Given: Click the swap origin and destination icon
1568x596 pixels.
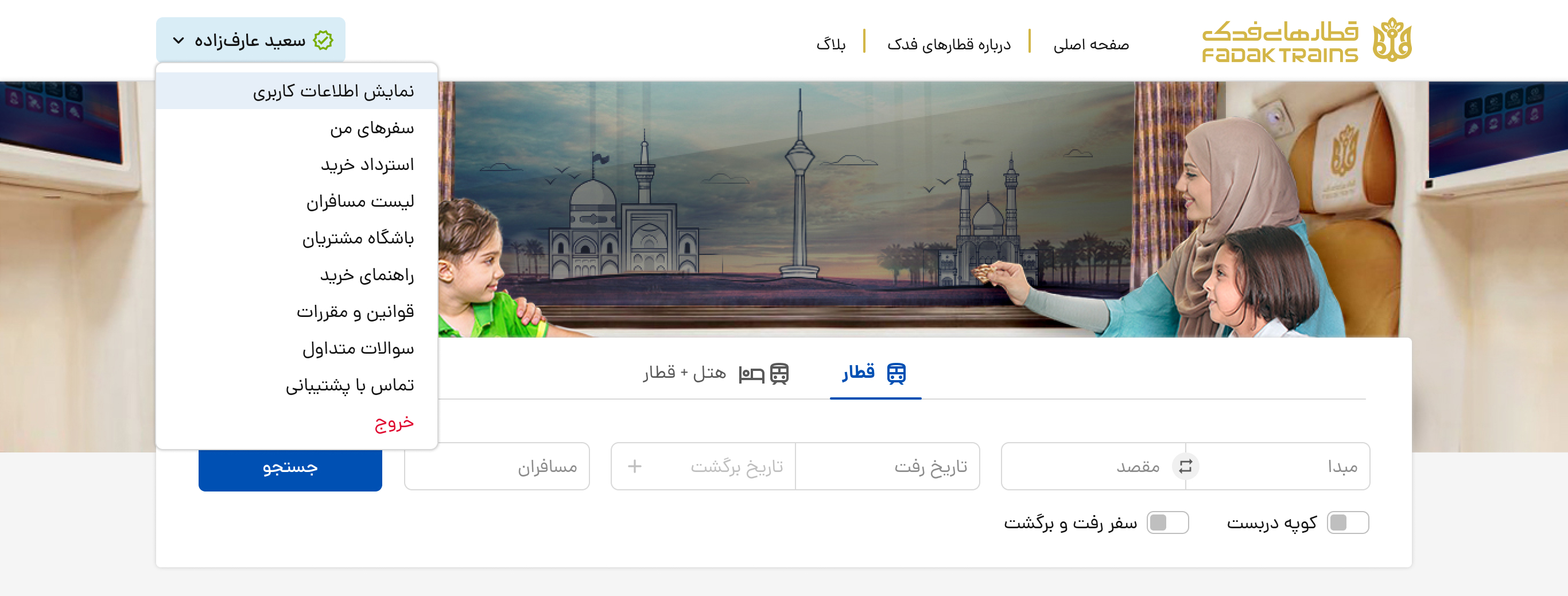Looking at the screenshot, I should pyautogui.click(x=1185, y=466).
